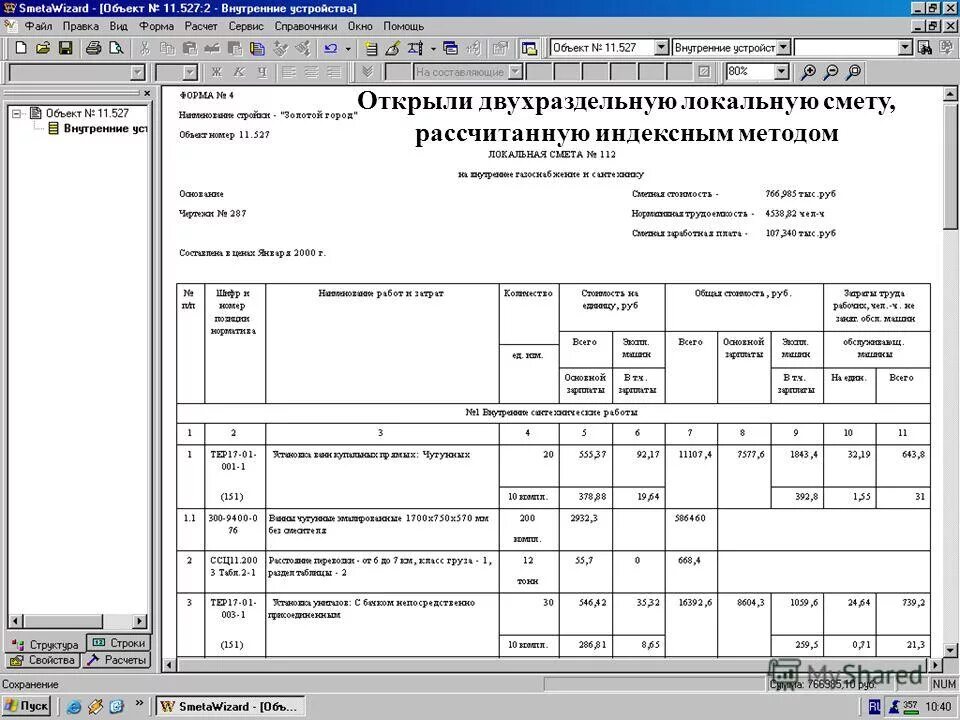Screen dimensions: 960x720
Task: Toggle align center
Action: [311, 72]
